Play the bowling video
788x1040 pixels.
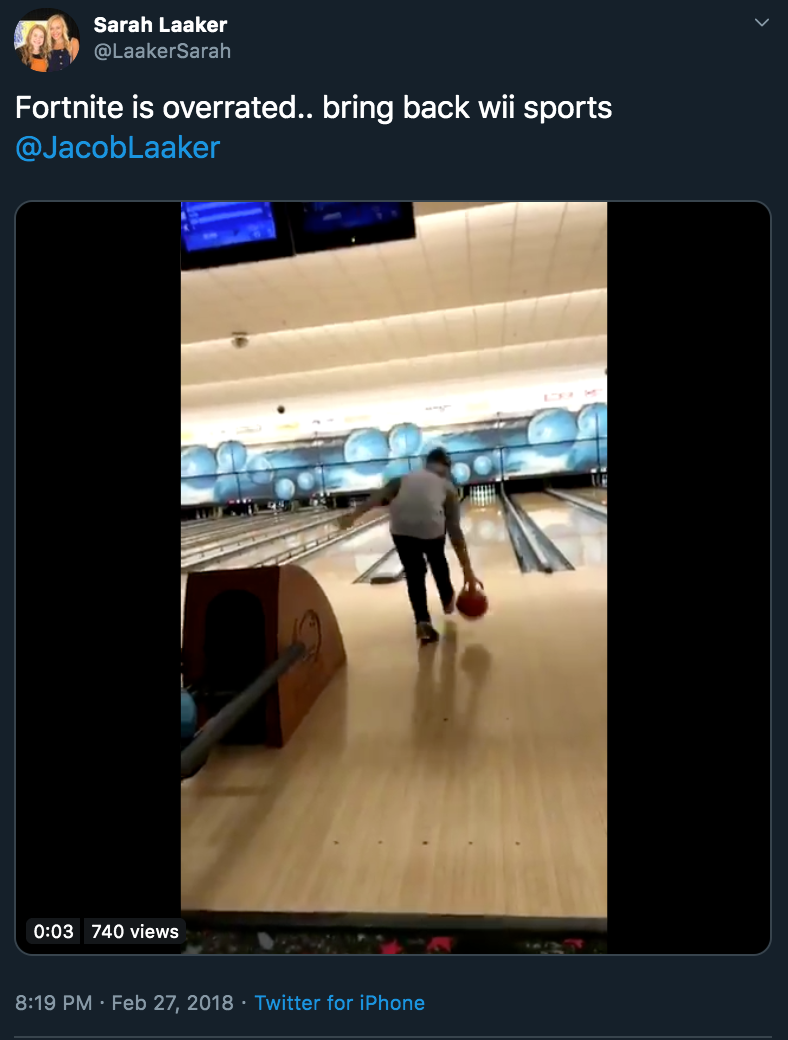tap(393, 577)
